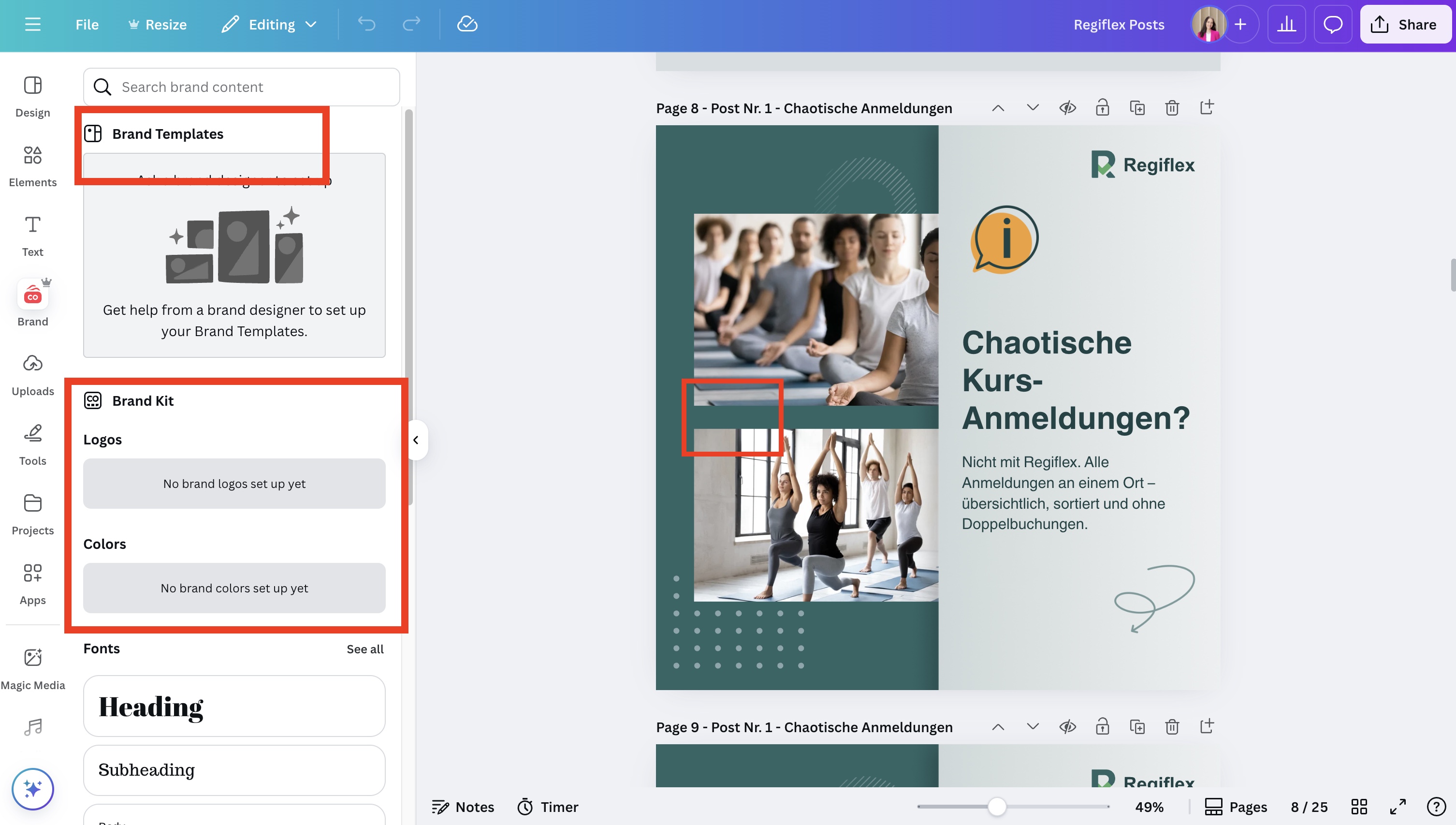Image resolution: width=1456 pixels, height=825 pixels.
Task: Hide Page 8 using eye icon
Action: tap(1067, 108)
